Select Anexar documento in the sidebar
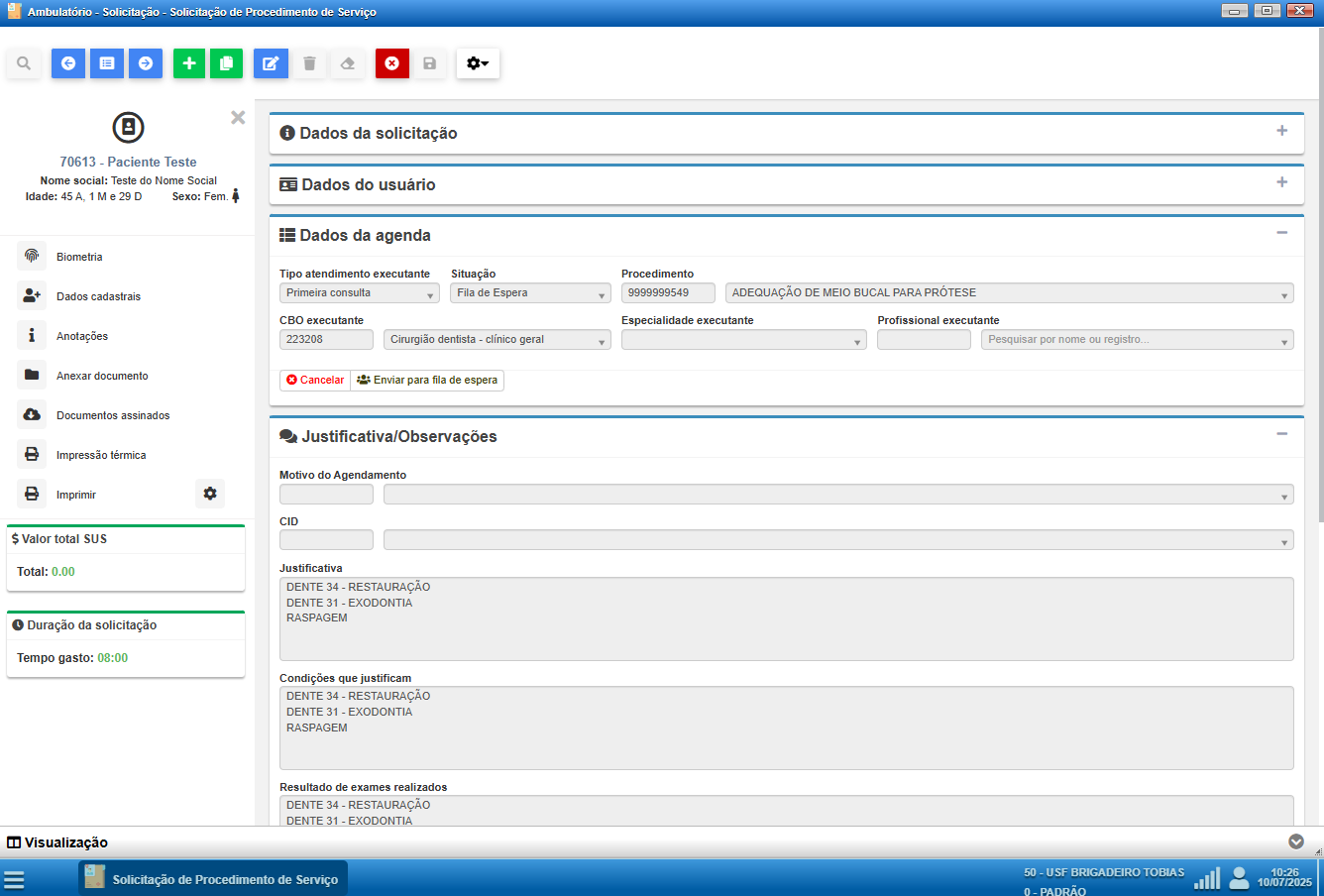 (x=102, y=376)
